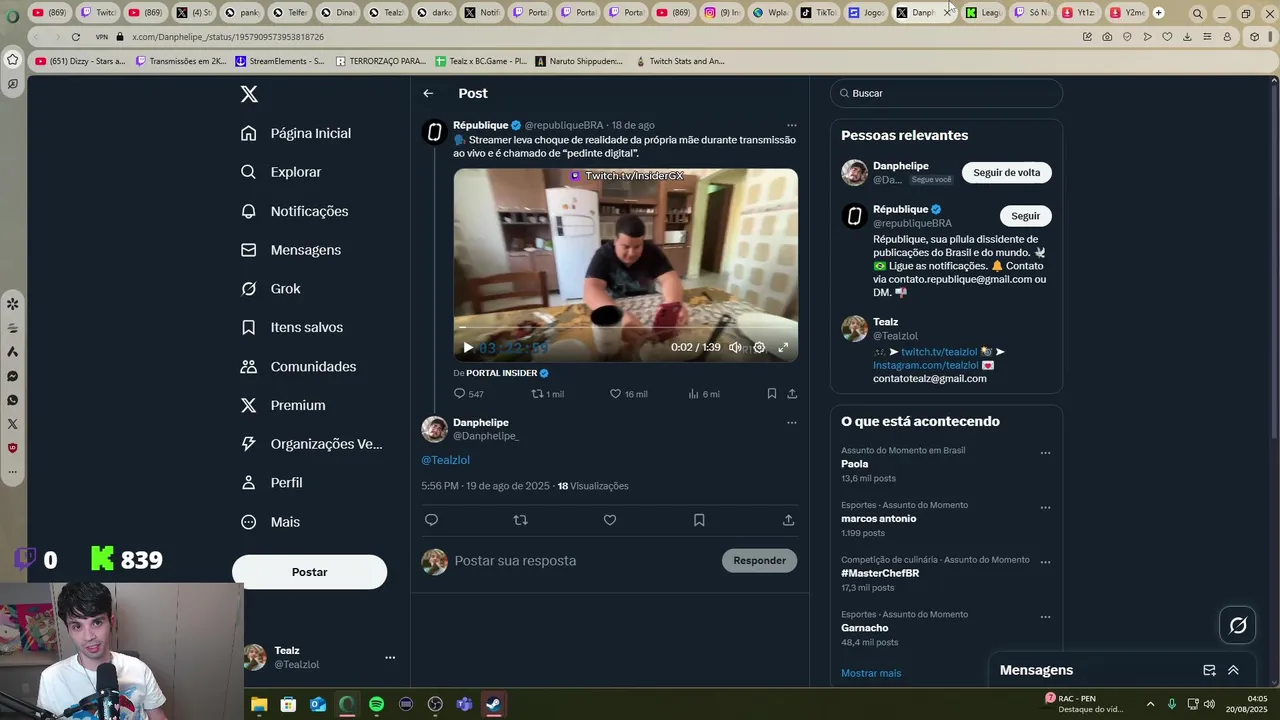Reply icon on Danphelipe post
1280x720 pixels.
tap(431, 520)
